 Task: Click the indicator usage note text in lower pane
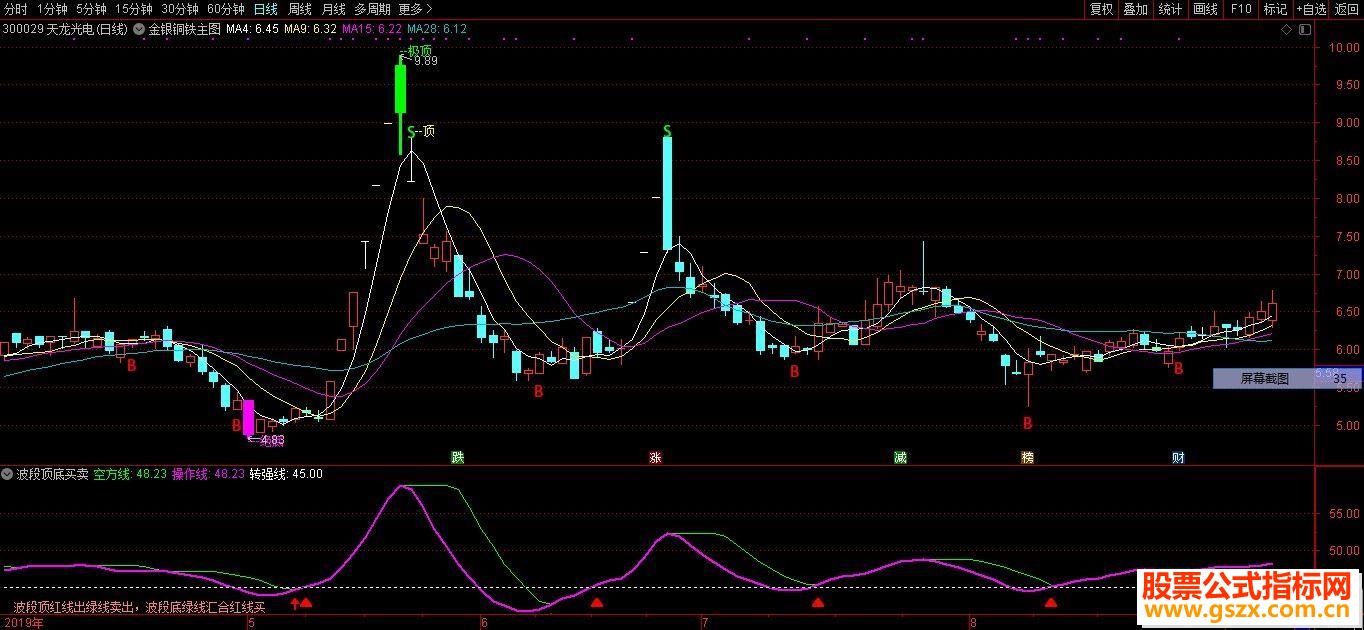pyautogui.click(x=140, y=607)
